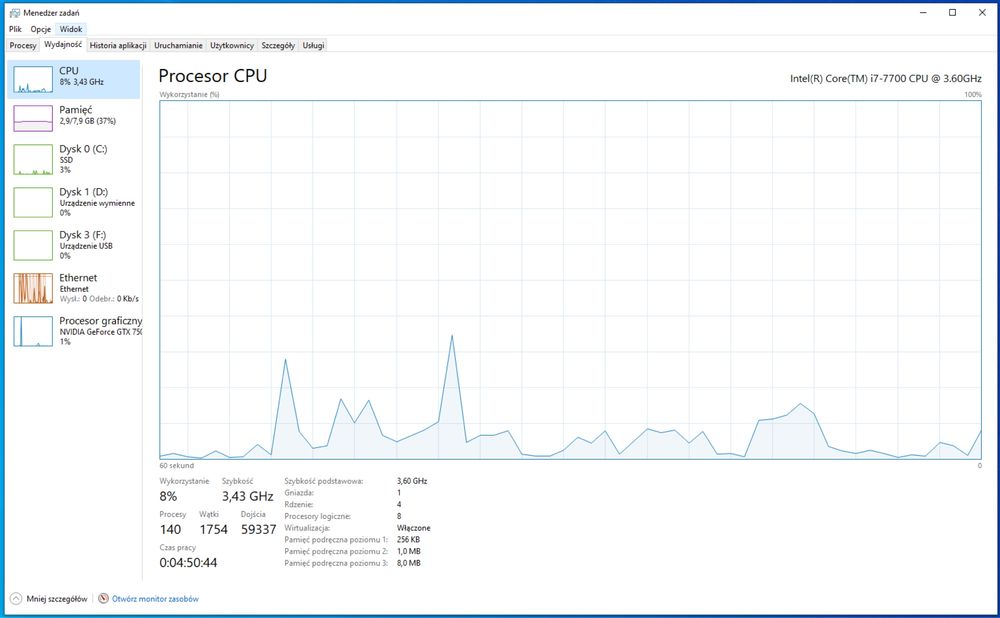This screenshot has height=618, width=1000.
Task: Click the Otwórz monitor zasobów link
Action: 156,599
